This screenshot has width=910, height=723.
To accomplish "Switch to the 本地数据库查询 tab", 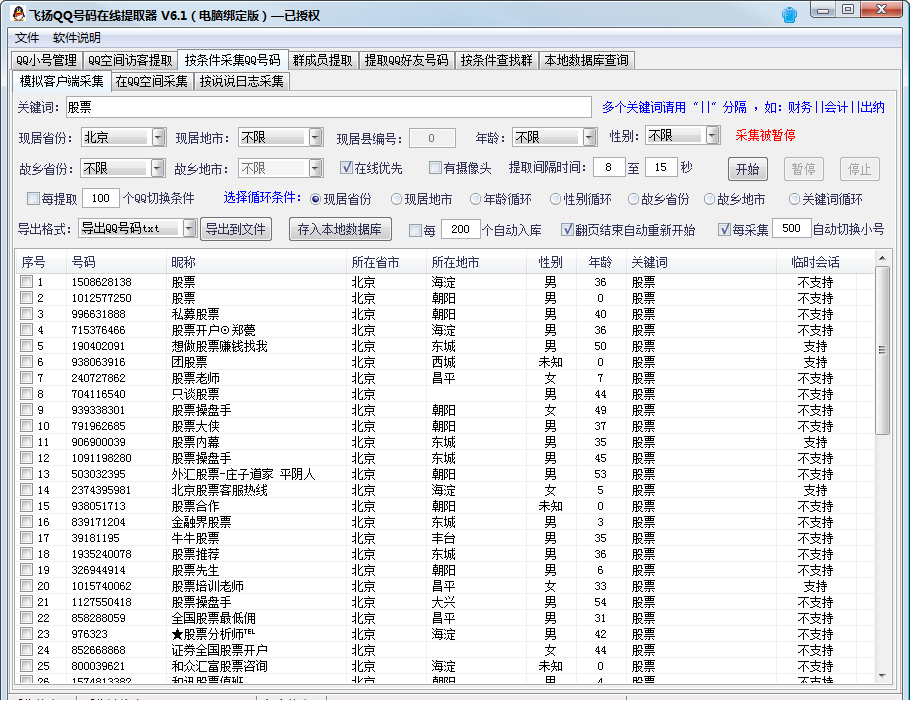I will pos(587,60).
